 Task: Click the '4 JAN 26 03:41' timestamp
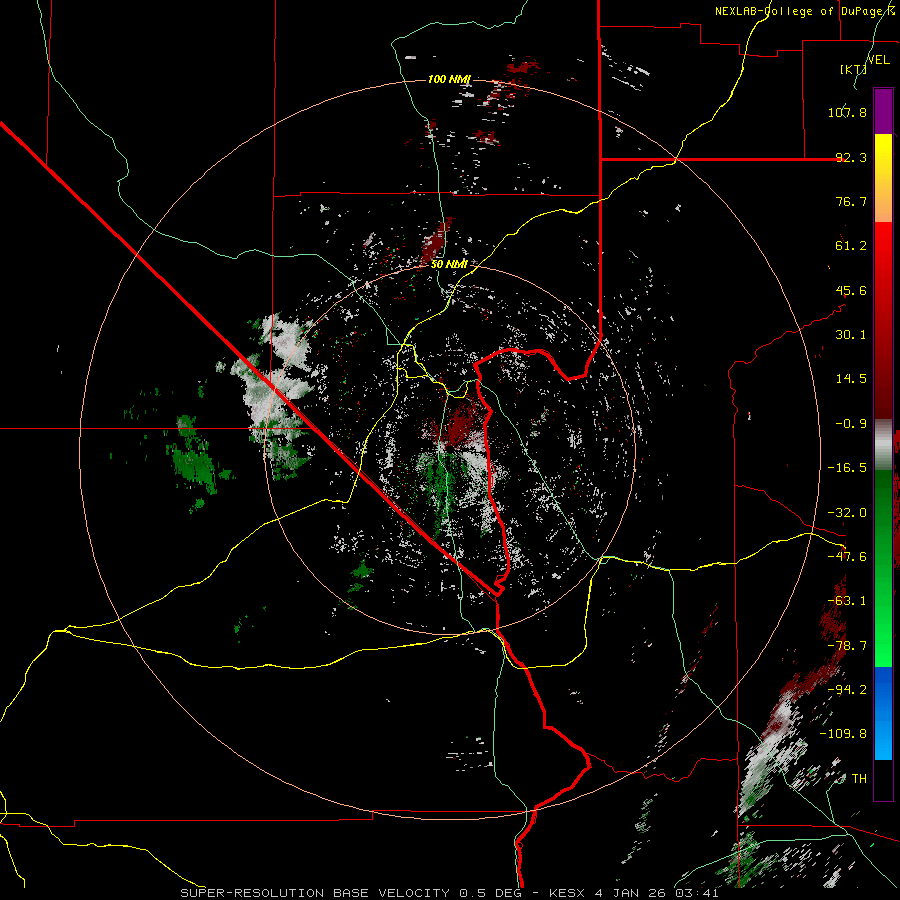[x=657, y=893]
